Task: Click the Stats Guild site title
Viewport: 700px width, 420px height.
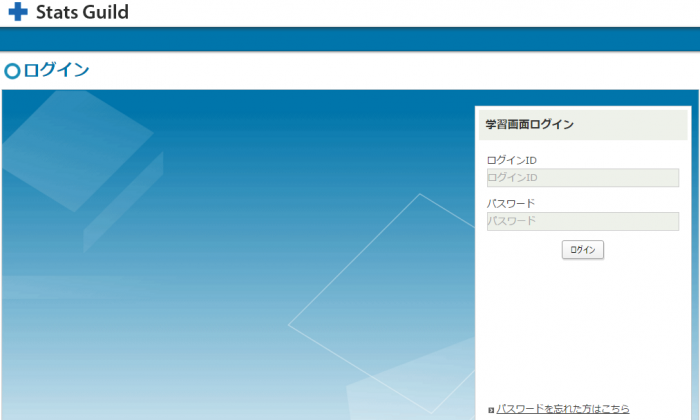Action: point(82,12)
